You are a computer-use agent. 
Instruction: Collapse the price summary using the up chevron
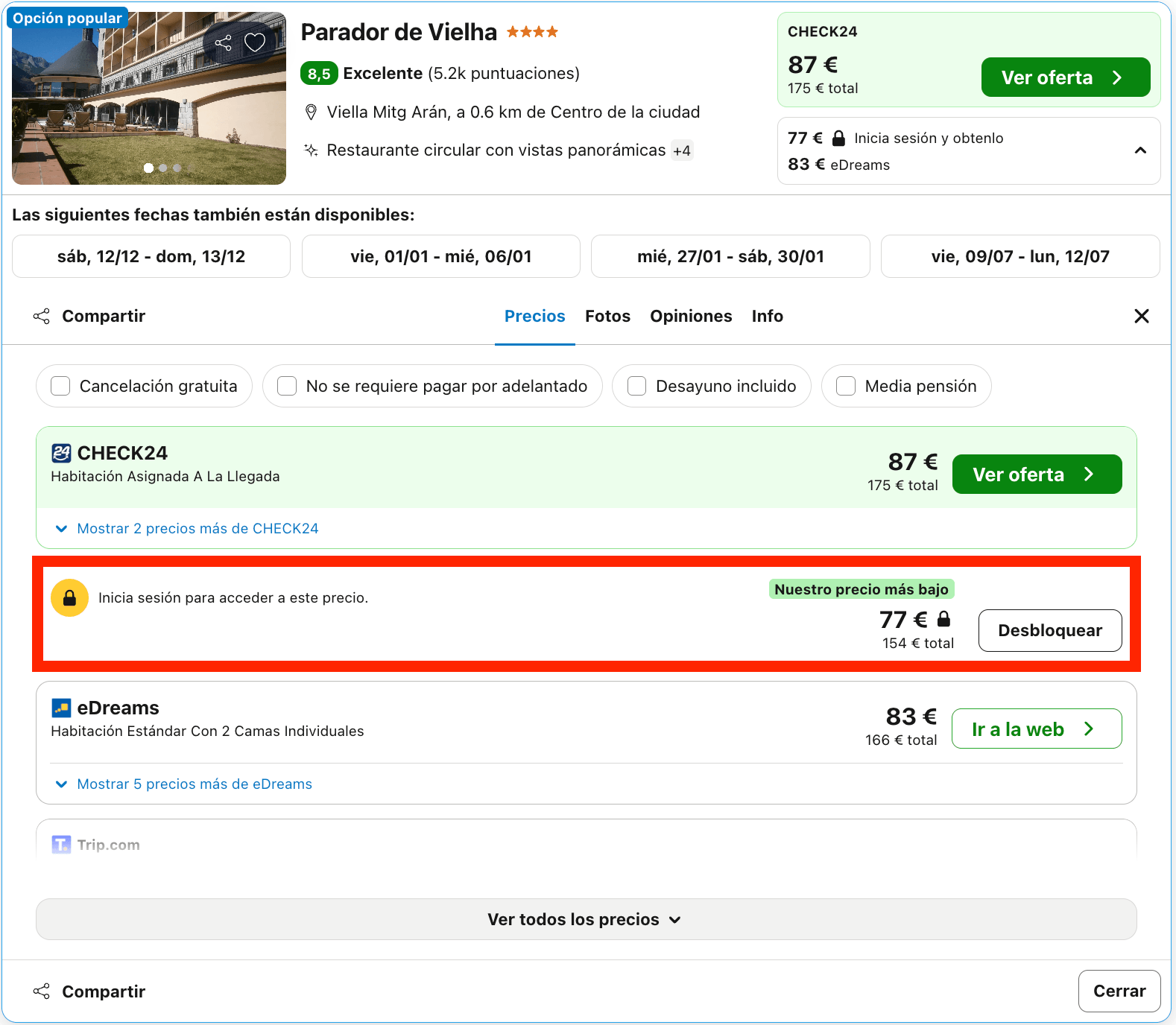[1140, 150]
